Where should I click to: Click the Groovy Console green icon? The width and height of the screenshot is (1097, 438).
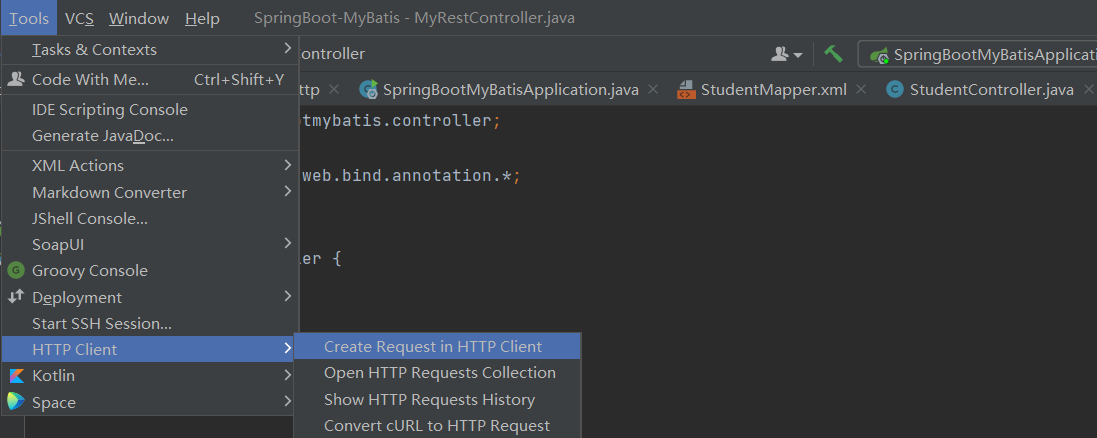tap(16, 270)
